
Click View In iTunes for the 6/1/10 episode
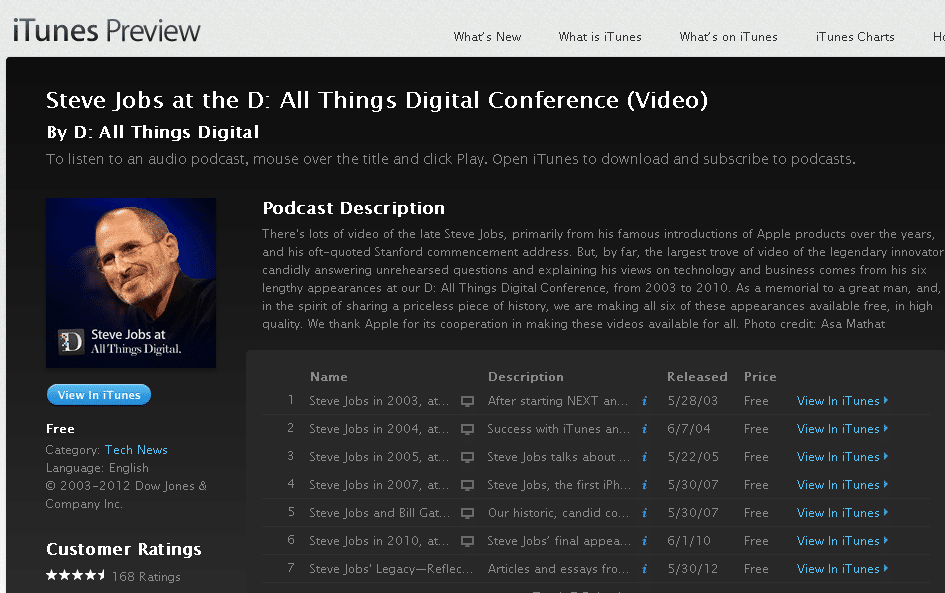[x=842, y=541]
